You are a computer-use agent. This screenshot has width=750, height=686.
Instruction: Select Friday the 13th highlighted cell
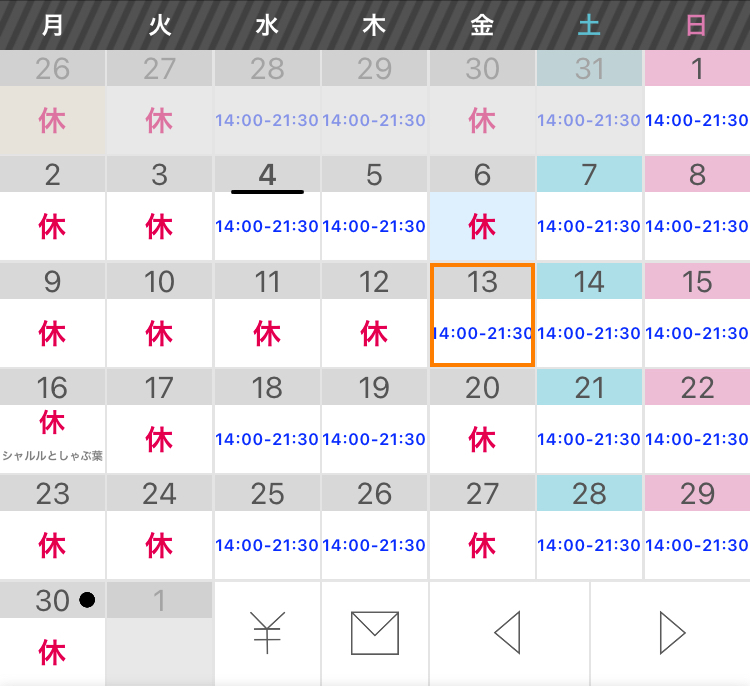click(482, 315)
